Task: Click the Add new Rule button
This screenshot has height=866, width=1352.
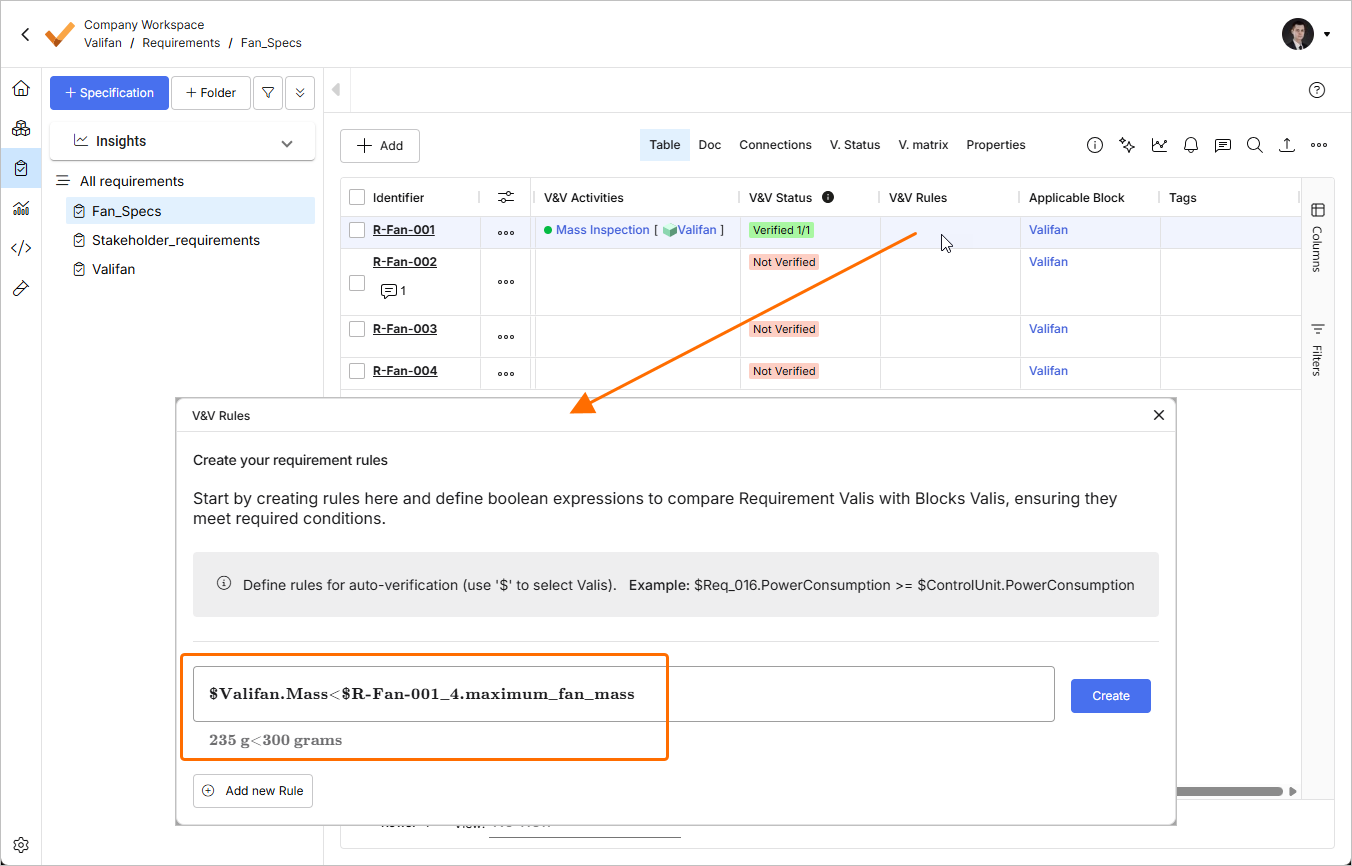Action: point(253,790)
